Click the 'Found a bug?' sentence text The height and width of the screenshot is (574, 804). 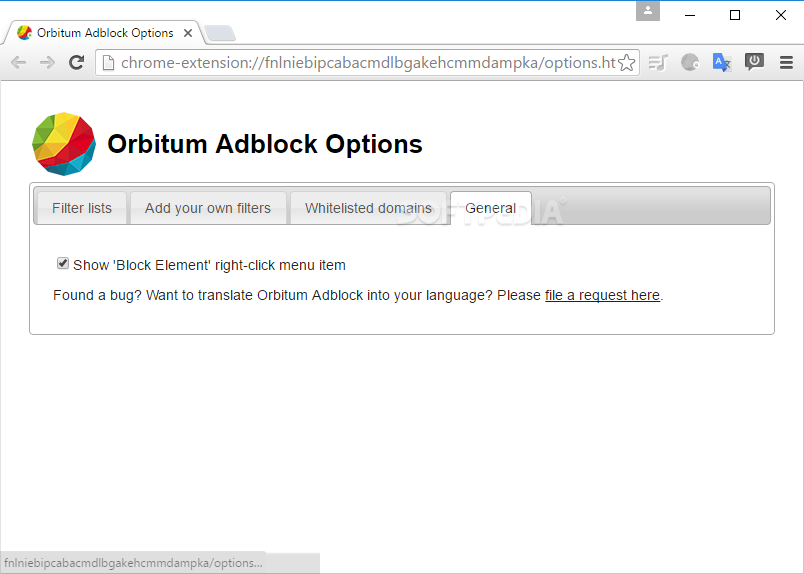coord(358,295)
